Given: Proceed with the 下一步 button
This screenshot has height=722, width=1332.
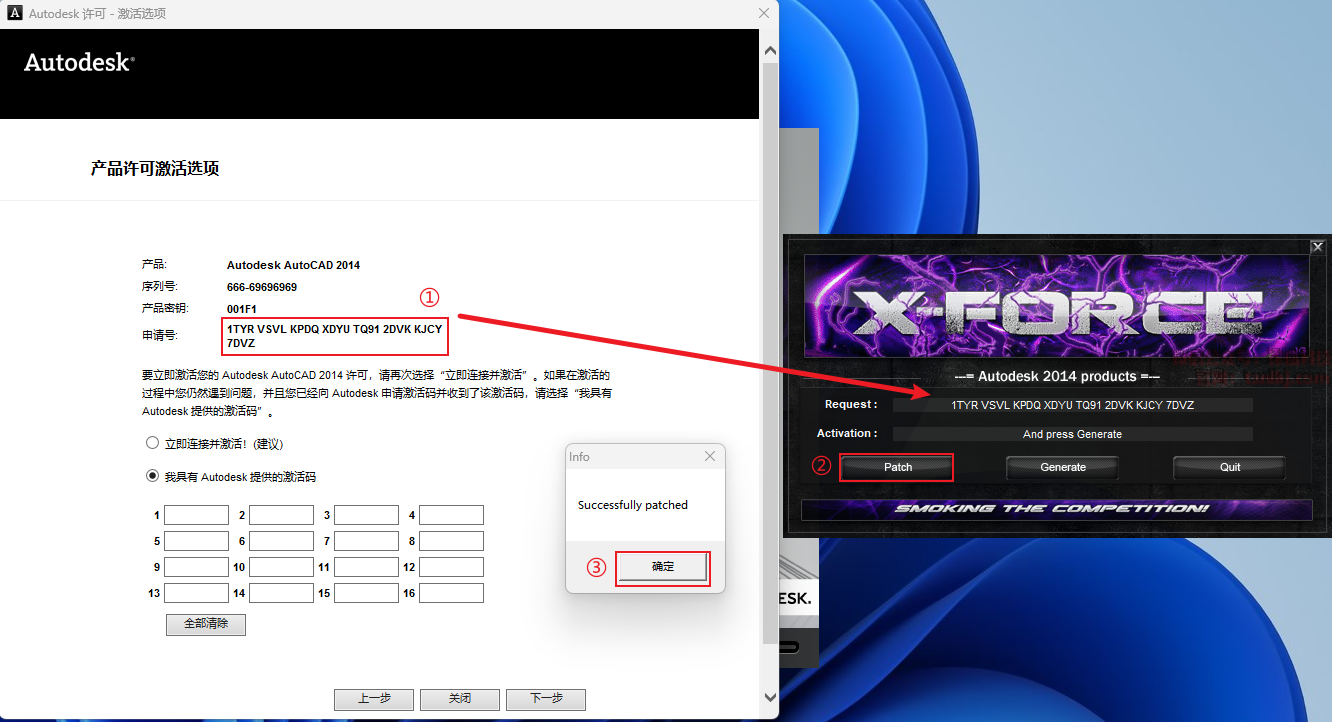Looking at the screenshot, I should 546,699.
